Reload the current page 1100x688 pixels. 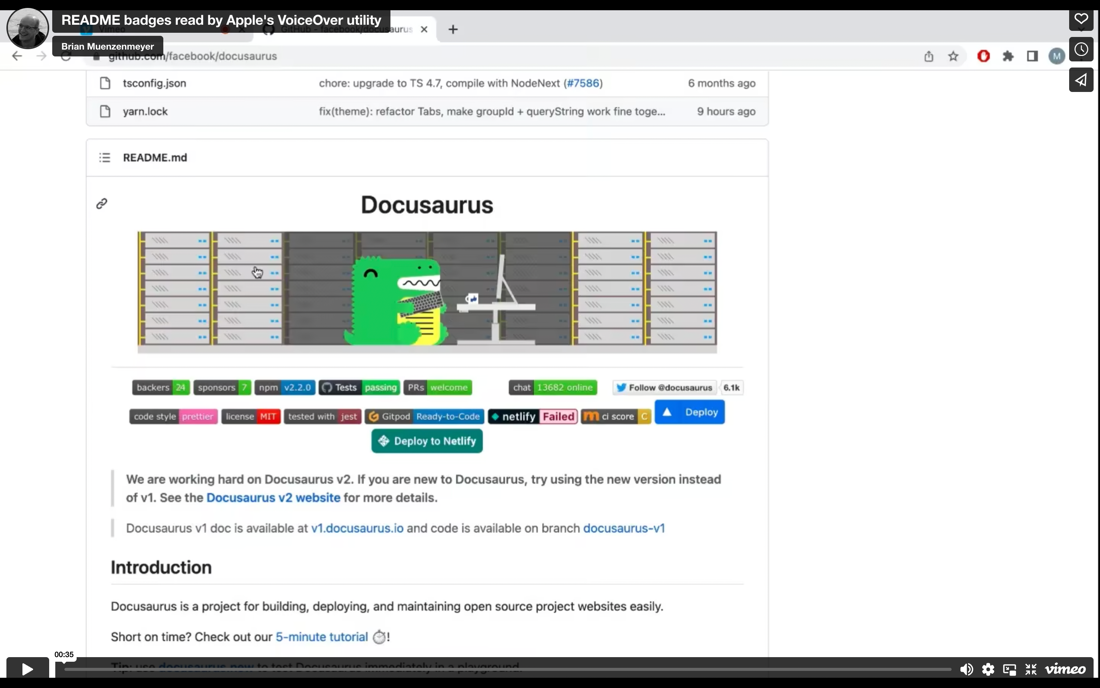pos(65,57)
